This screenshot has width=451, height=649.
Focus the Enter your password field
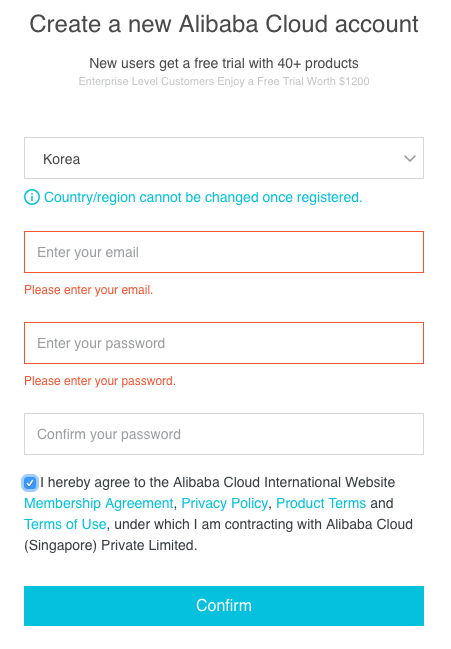coord(224,343)
